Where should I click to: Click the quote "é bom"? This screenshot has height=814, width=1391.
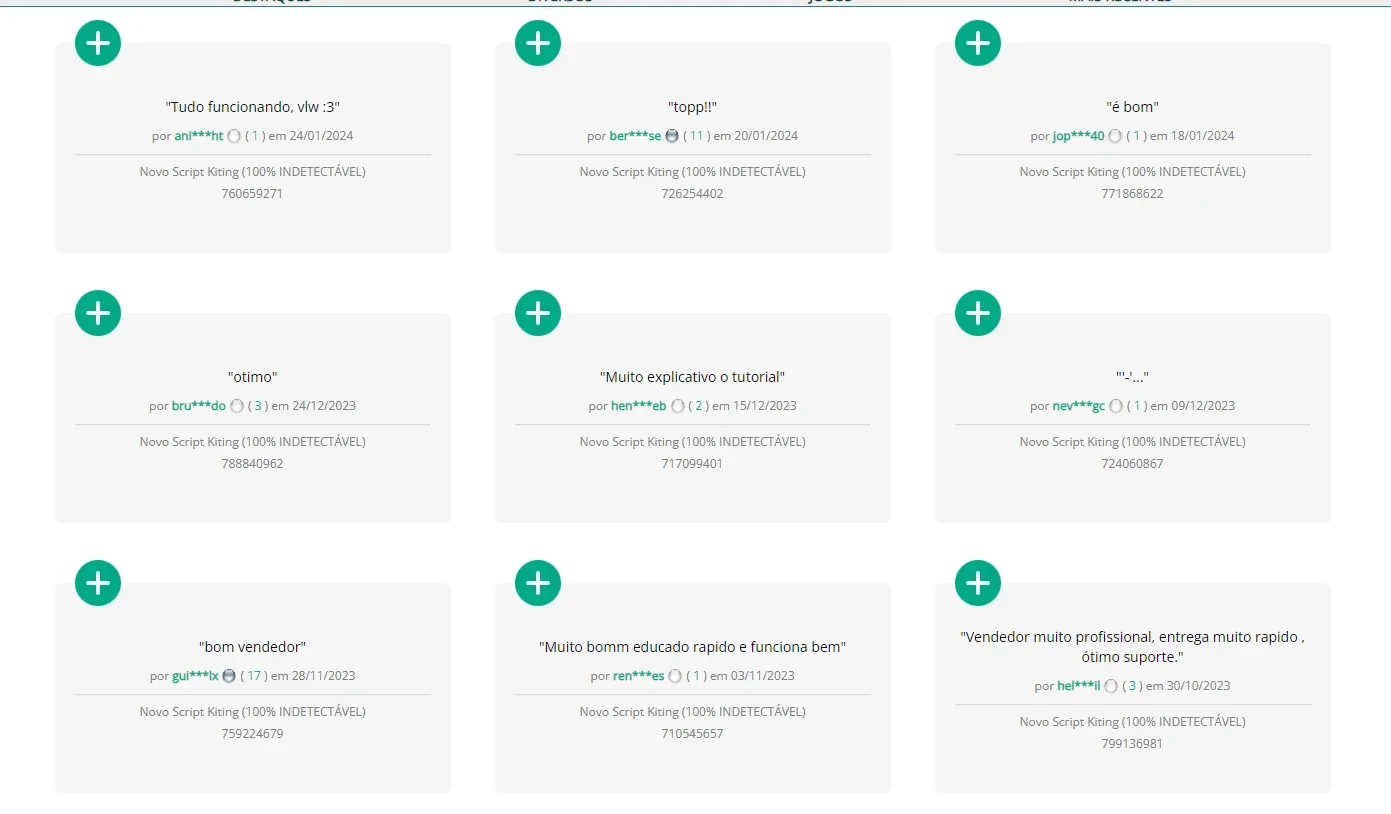point(1132,107)
